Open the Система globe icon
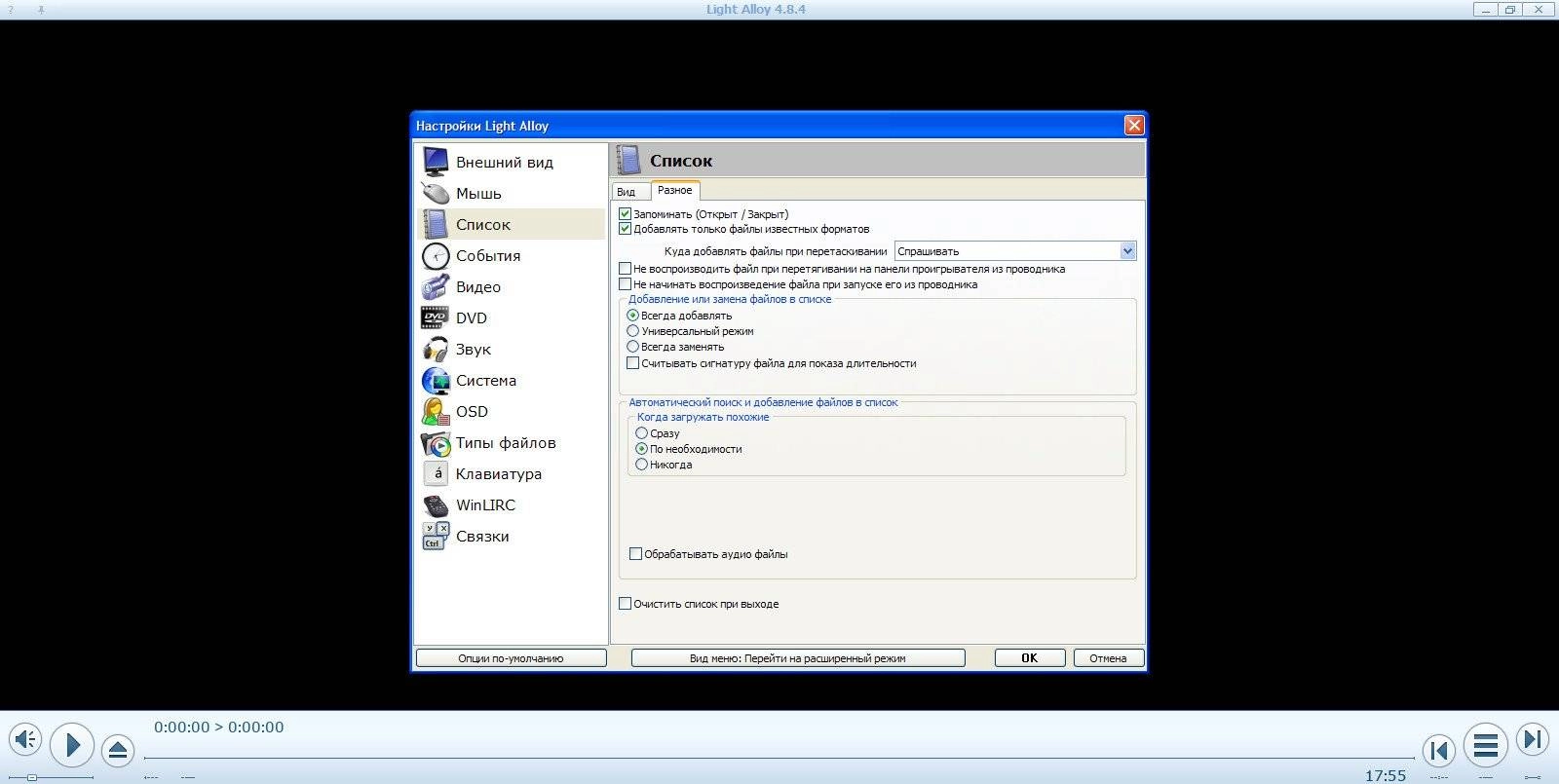This screenshot has width=1559, height=784. pyautogui.click(x=436, y=380)
